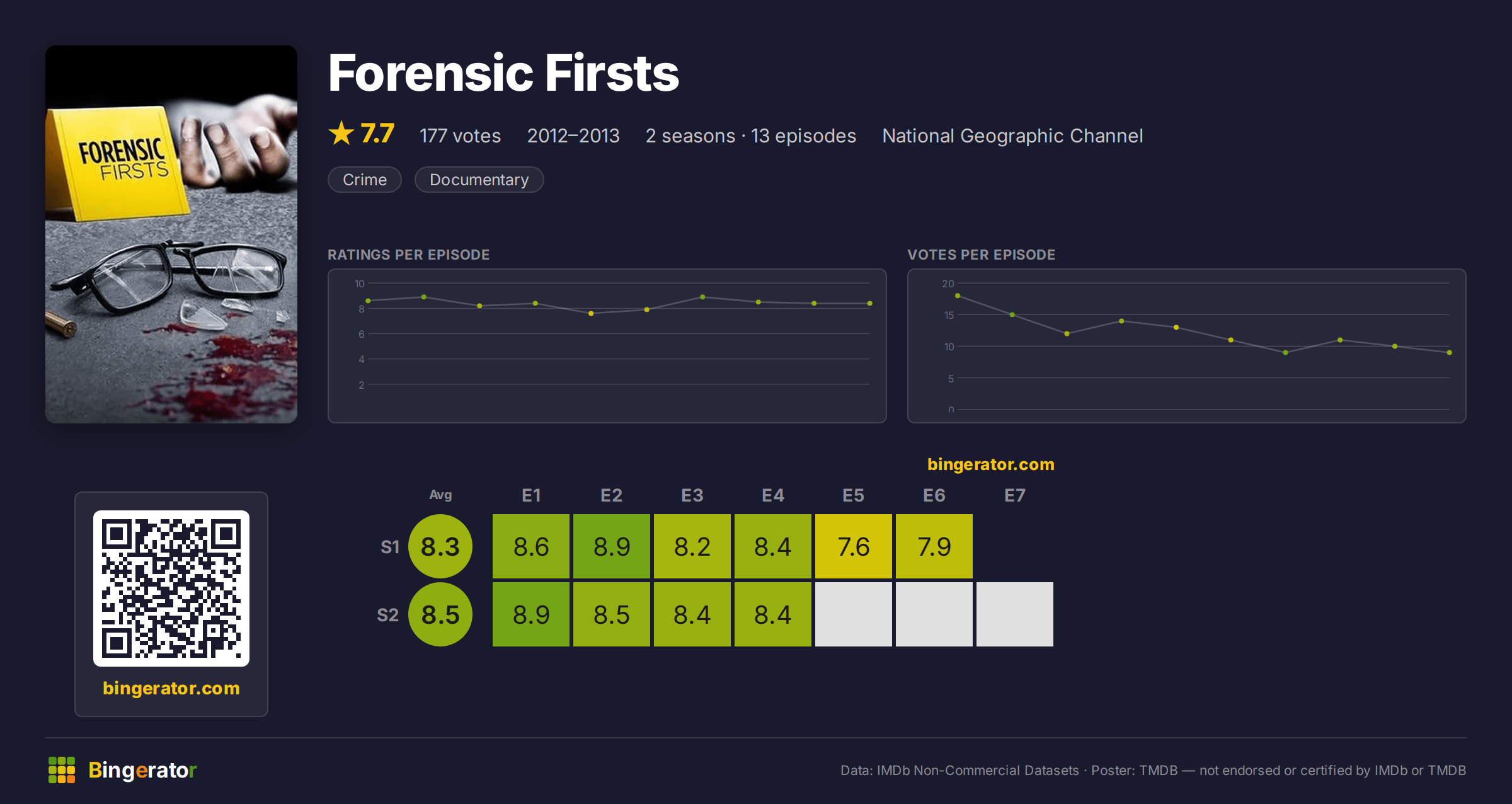Open bingerator.com link under QR code
Viewport: 1512px width, 804px height.
(171, 687)
